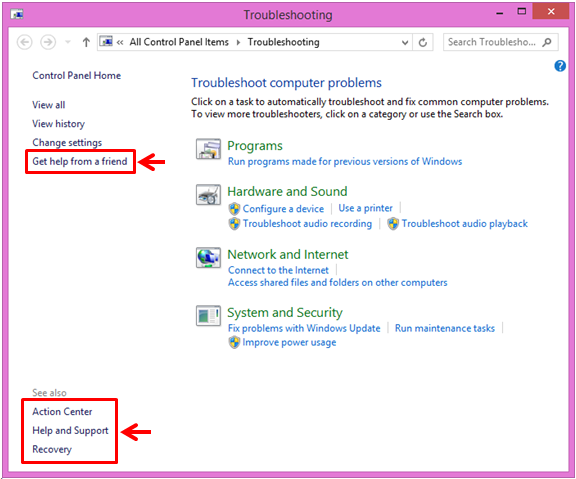Image resolution: width=576 pixels, height=479 pixels.
Task: Open the View all link
Action: pos(48,105)
